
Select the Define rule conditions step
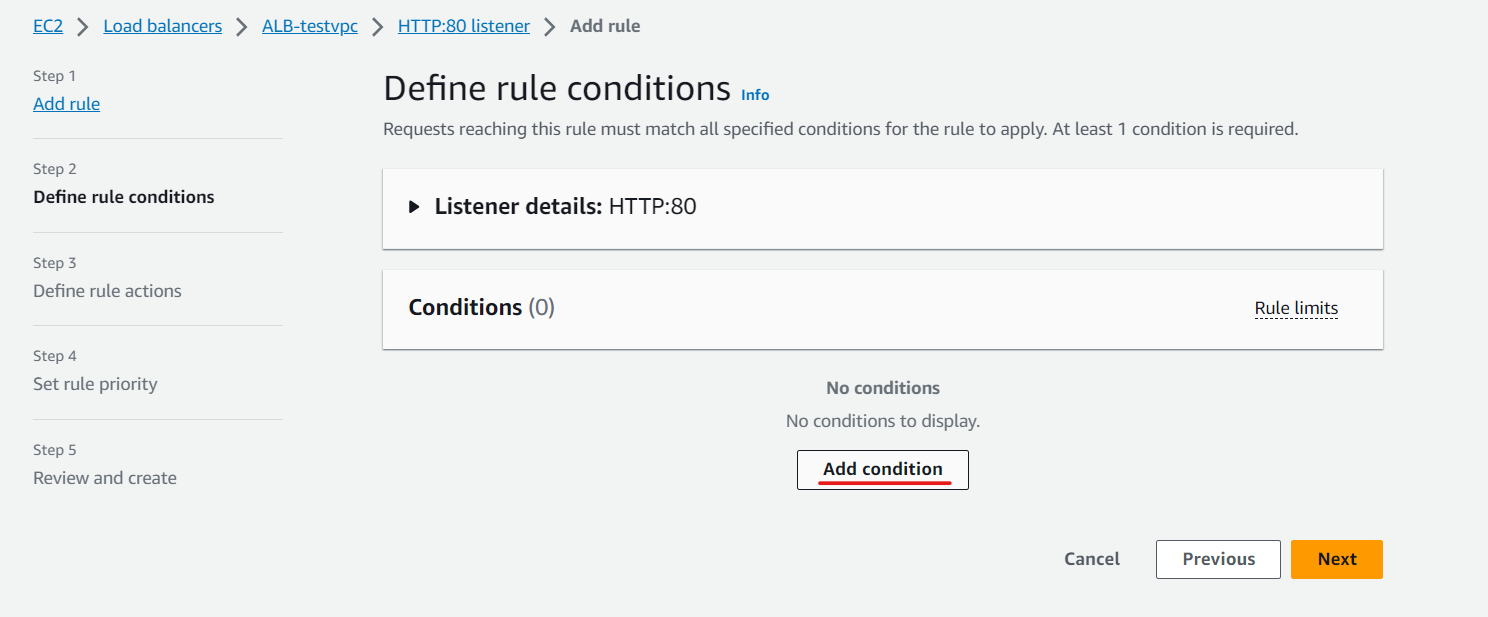tap(124, 197)
